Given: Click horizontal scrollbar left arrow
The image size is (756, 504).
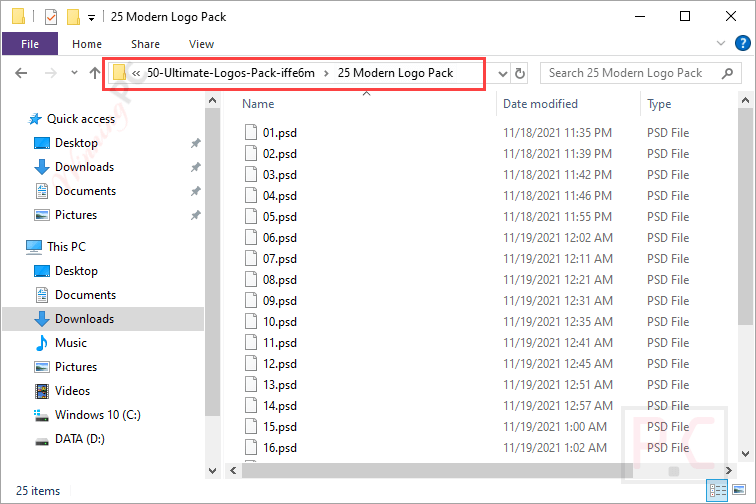Looking at the screenshot, I should [x=233, y=470].
